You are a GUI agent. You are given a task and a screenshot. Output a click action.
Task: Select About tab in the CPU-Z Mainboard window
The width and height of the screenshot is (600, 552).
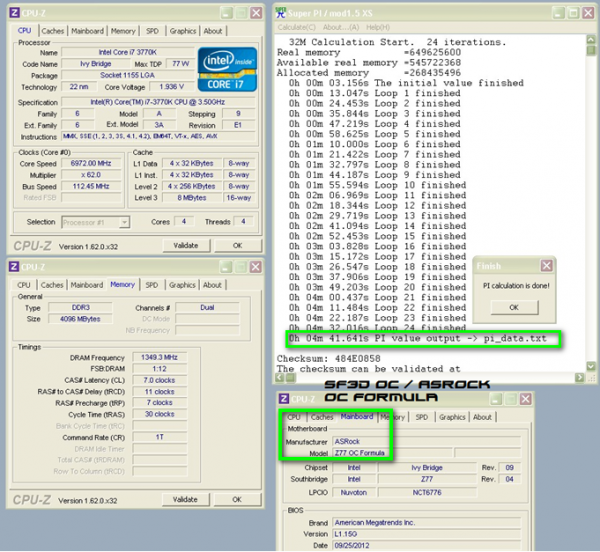point(482,417)
